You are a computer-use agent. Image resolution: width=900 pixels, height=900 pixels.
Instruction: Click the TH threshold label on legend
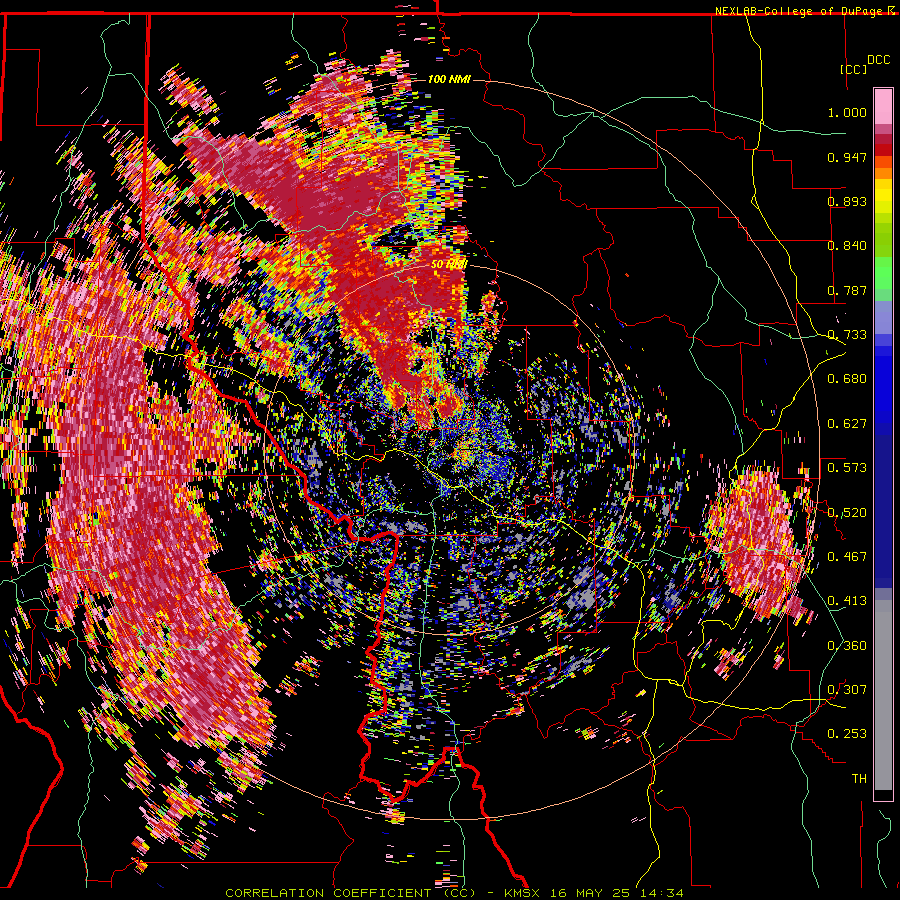coord(859,779)
